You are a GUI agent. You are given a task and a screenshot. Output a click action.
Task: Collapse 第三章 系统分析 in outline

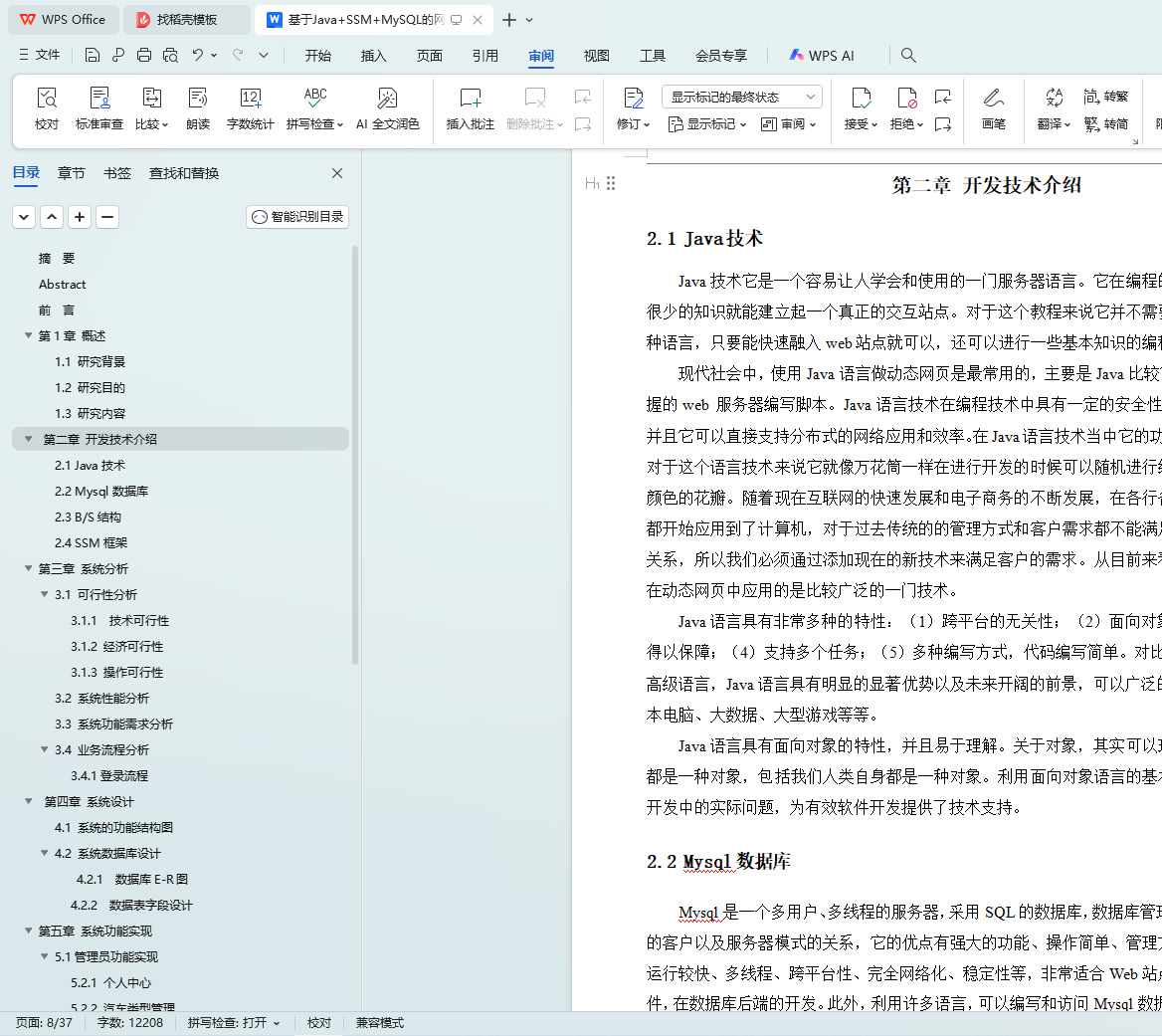tap(29, 569)
